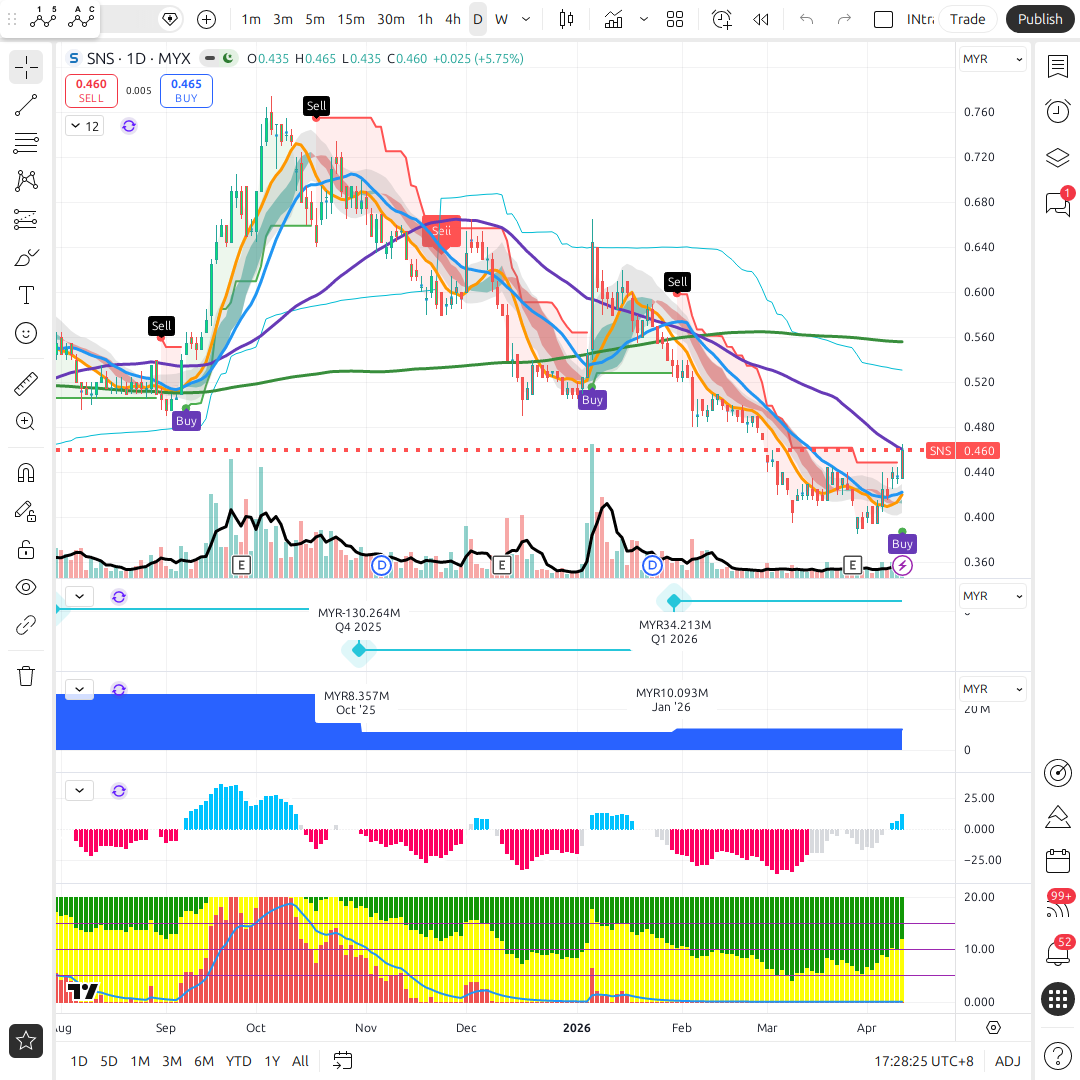The width and height of the screenshot is (1080, 1080).
Task: Toggle lock all drawing tools
Action: (x=26, y=549)
